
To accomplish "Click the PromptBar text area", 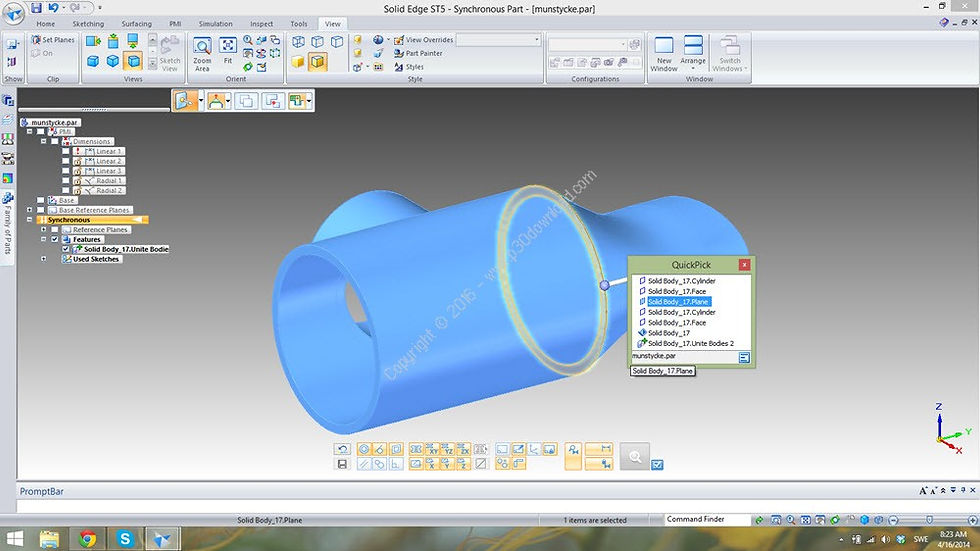I will (x=498, y=505).
